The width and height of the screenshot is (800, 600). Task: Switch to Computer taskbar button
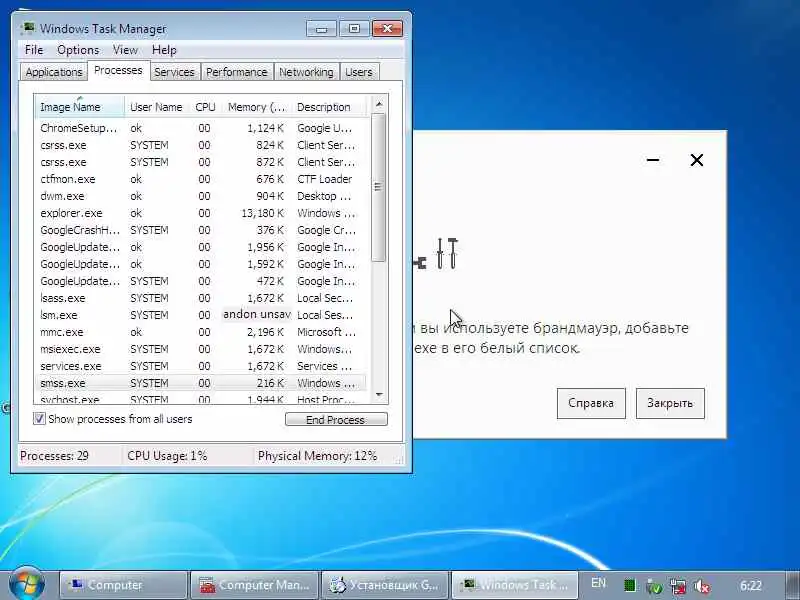pos(123,585)
